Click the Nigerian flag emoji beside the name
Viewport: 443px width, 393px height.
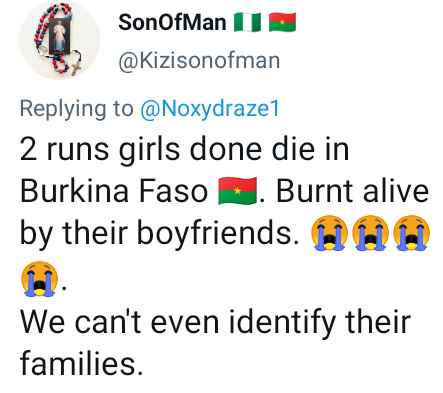[247, 22]
